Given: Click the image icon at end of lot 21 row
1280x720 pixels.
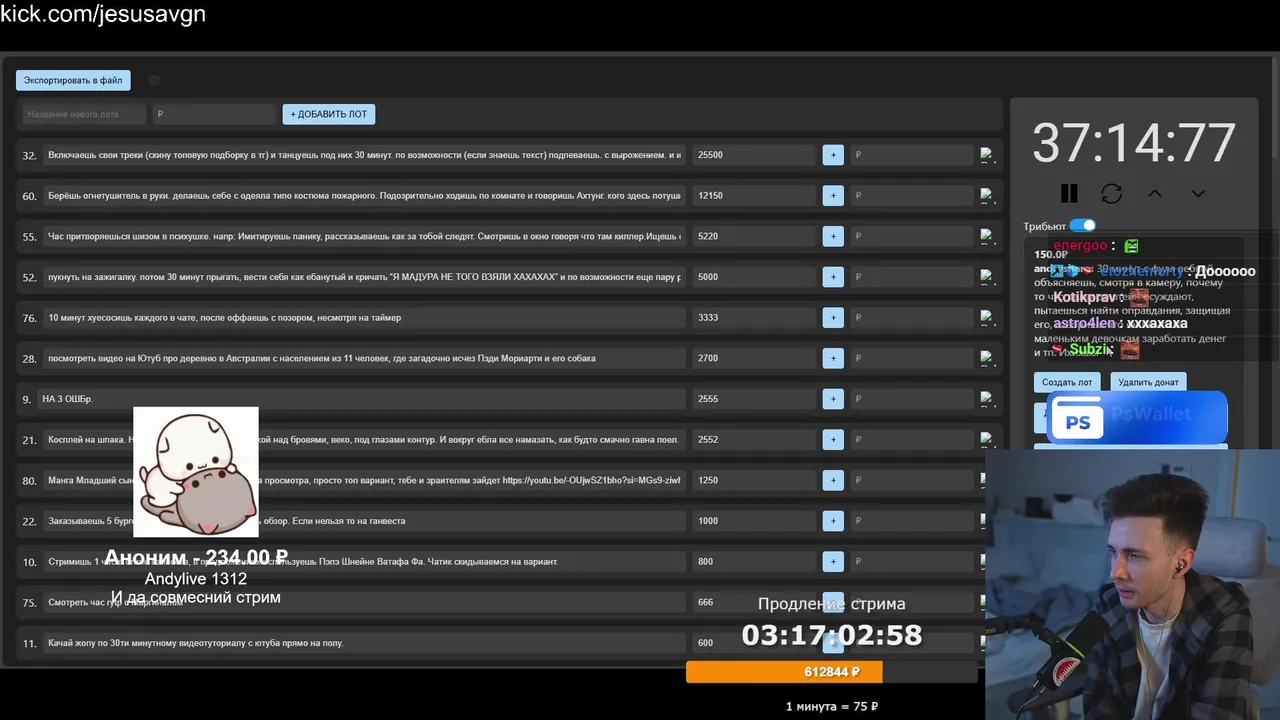Looking at the screenshot, I should point(987,439).
